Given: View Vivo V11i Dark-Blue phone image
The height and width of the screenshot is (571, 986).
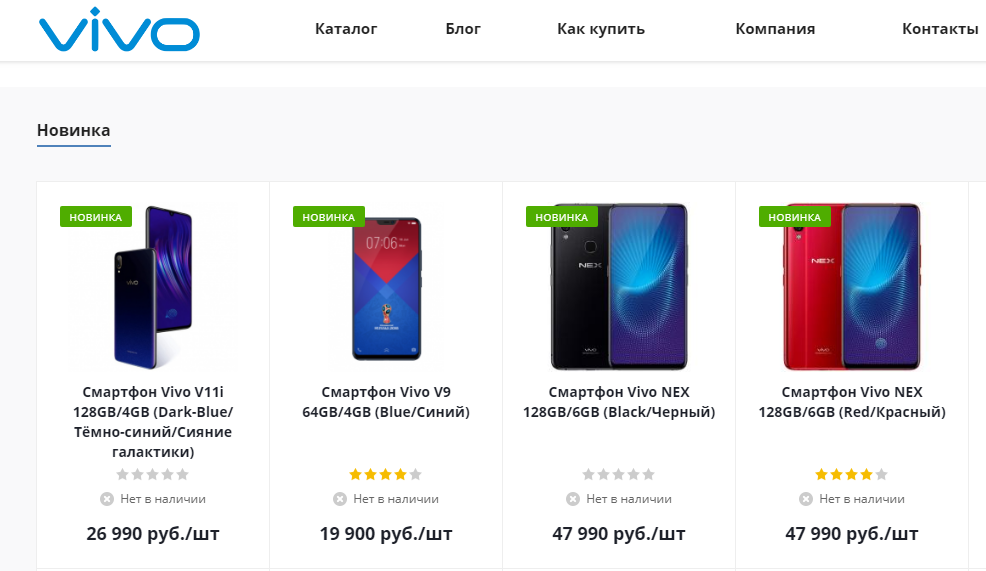Looking at the screenshot, I should coord(153,287).
